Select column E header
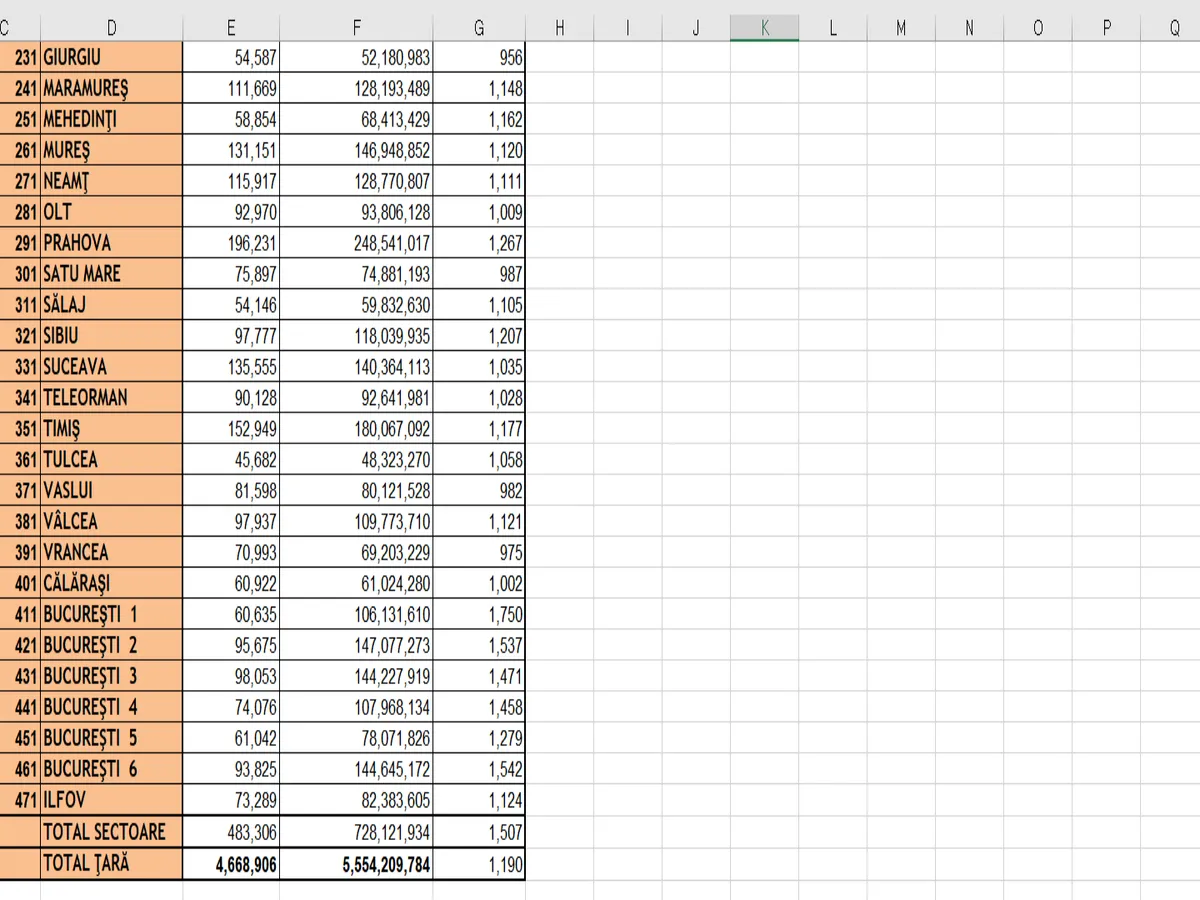 [x=231, y=29]
